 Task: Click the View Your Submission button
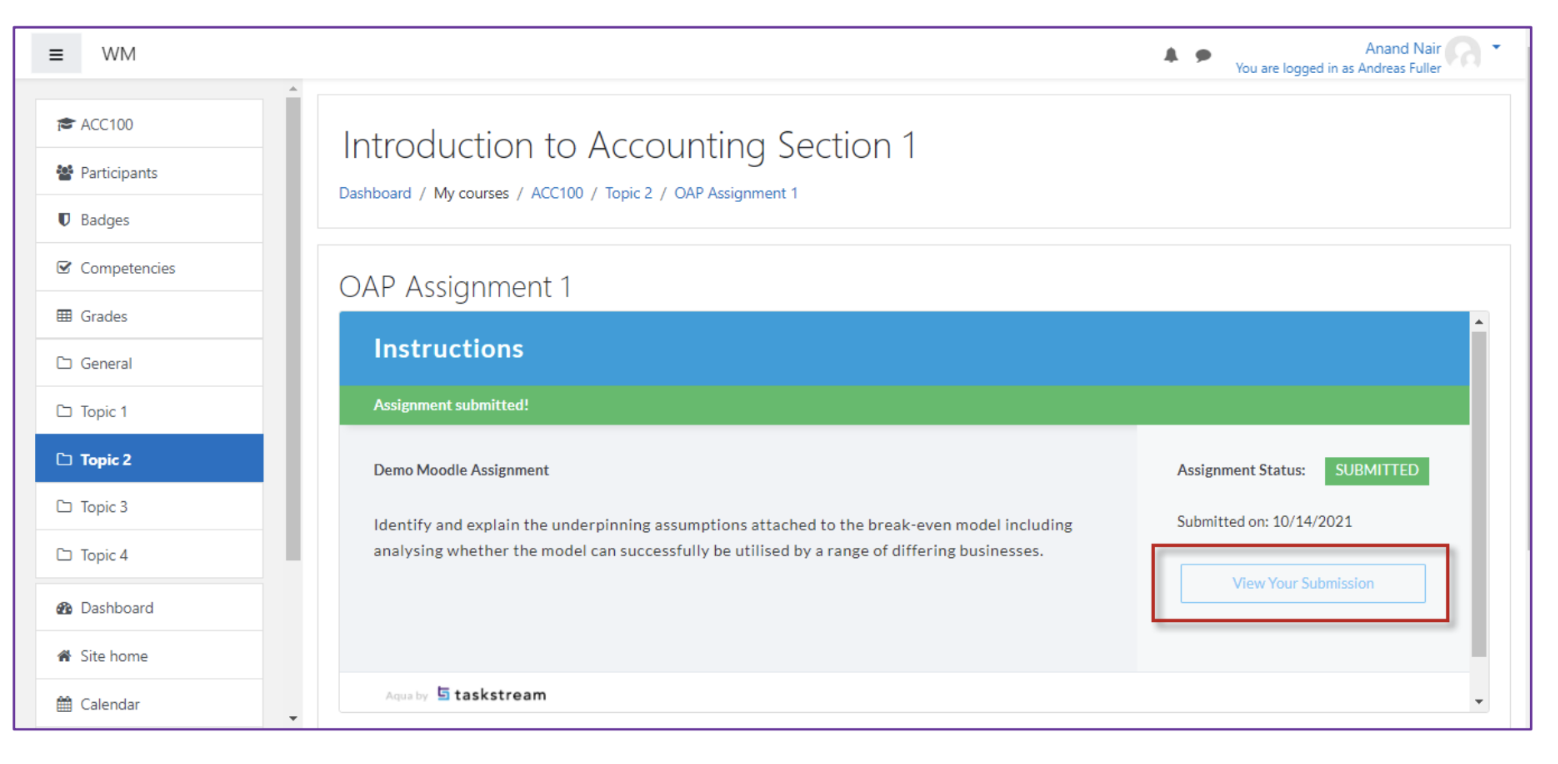click(x=1302, y=583)
